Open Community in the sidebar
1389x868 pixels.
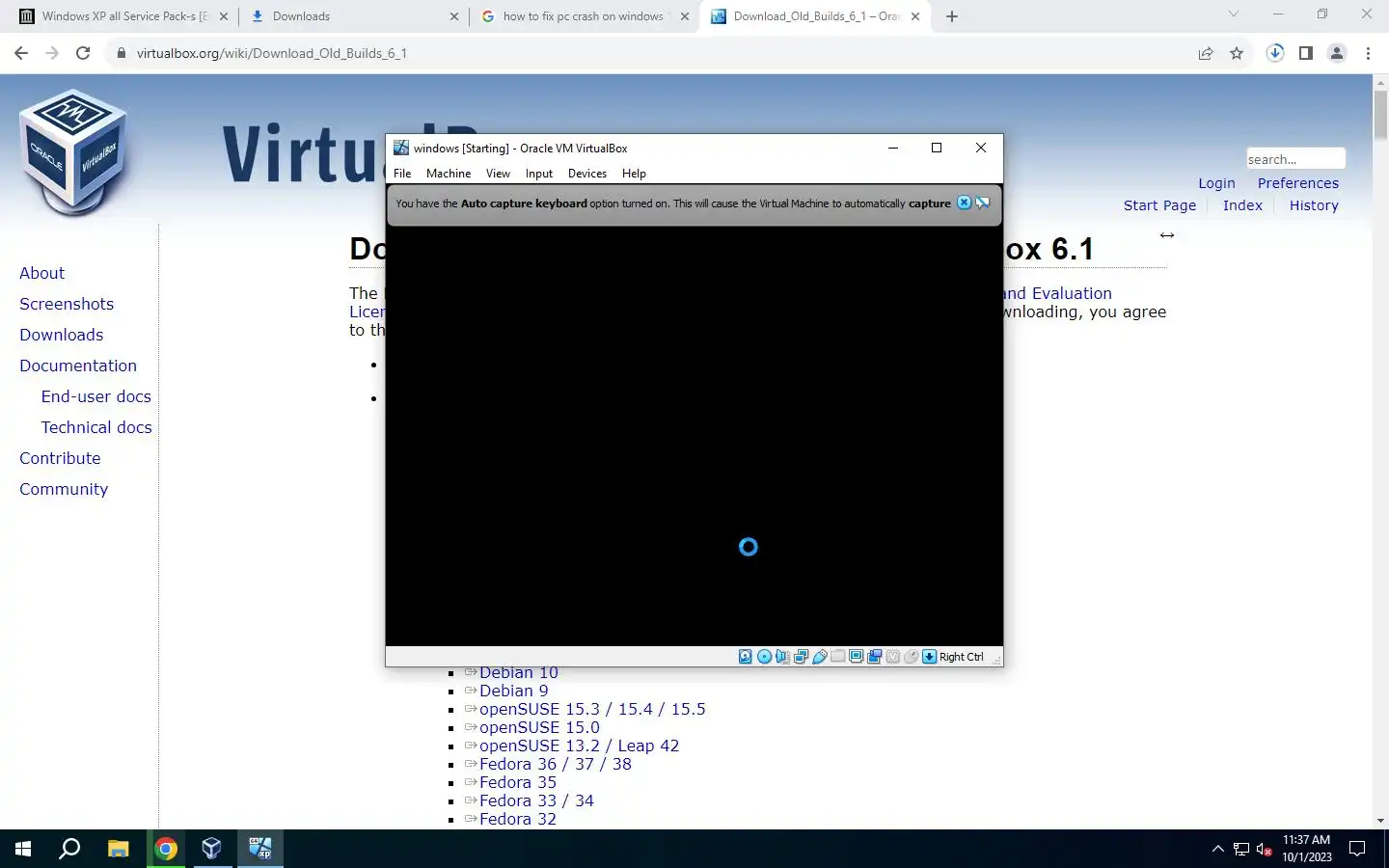point(64,489)
